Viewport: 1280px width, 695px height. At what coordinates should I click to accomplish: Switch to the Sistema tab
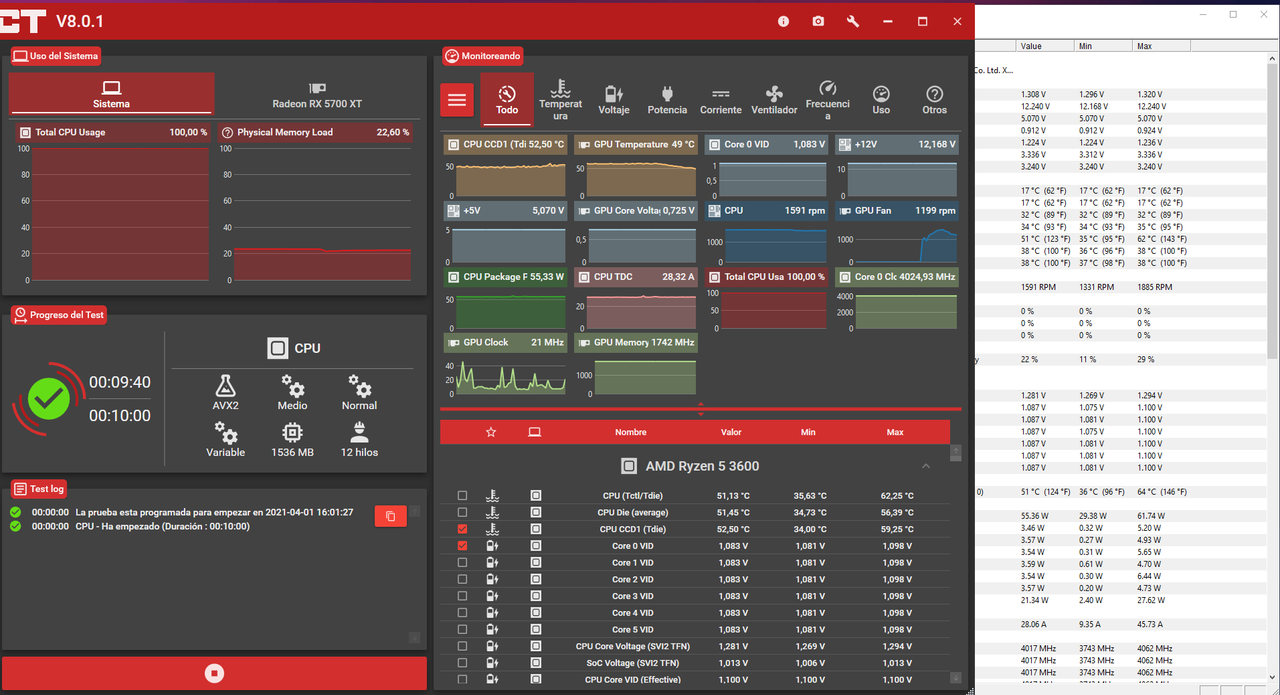coord(111,93)
